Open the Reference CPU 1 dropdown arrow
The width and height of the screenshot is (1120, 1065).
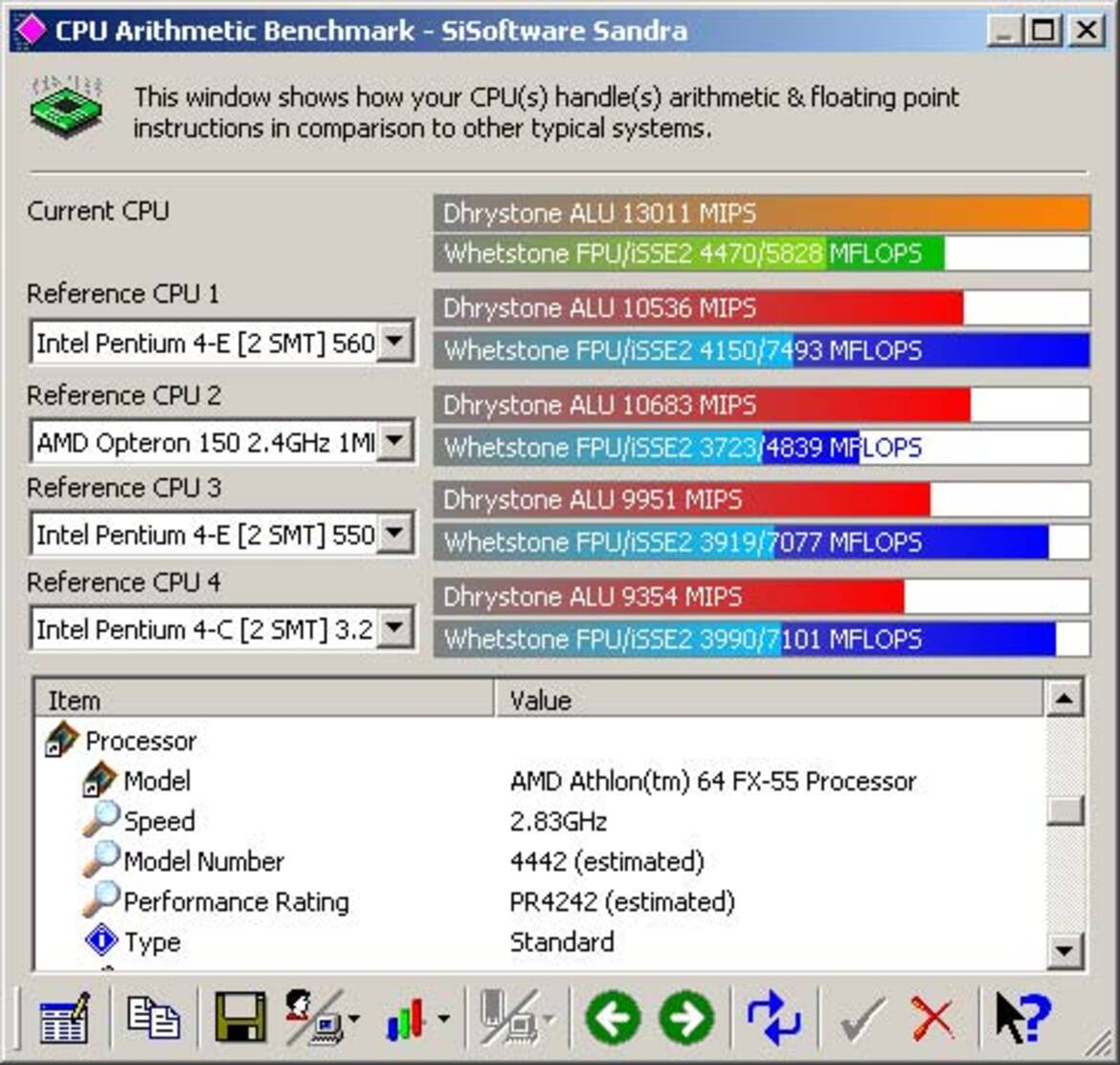tap(394, 342)
